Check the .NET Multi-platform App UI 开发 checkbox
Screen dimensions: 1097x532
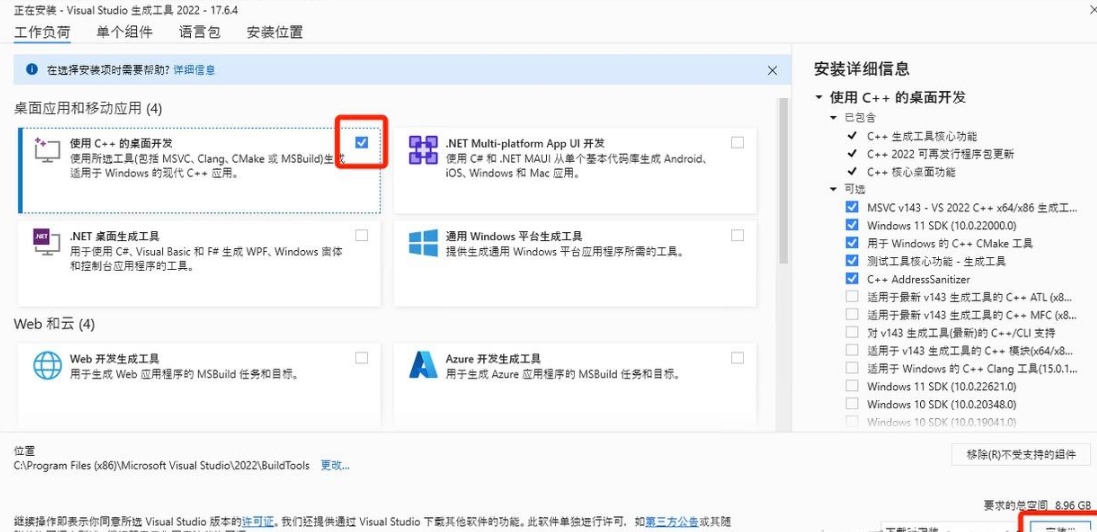pyautogui.click(x=737, y=142)
